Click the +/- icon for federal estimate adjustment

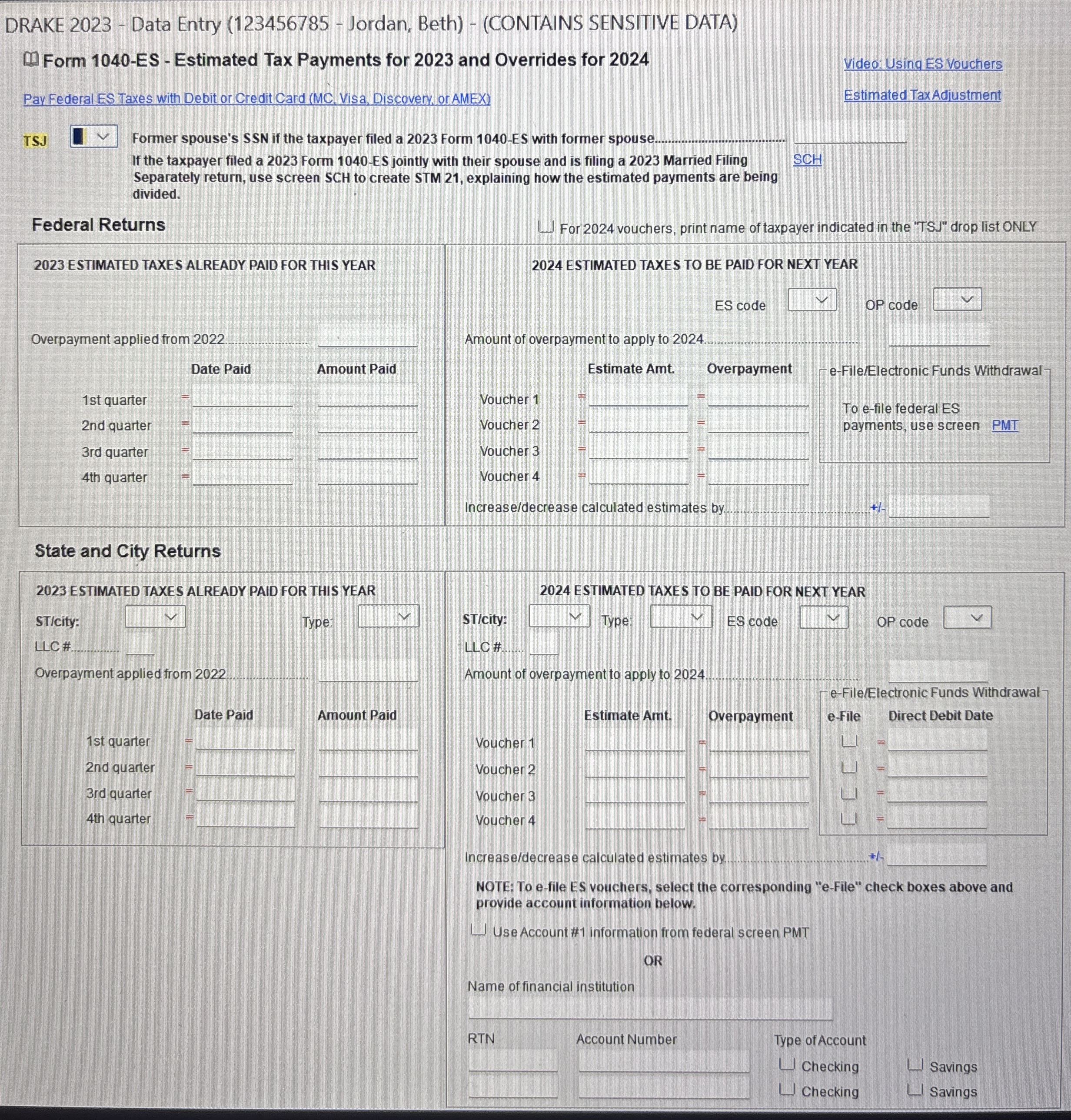878,507
